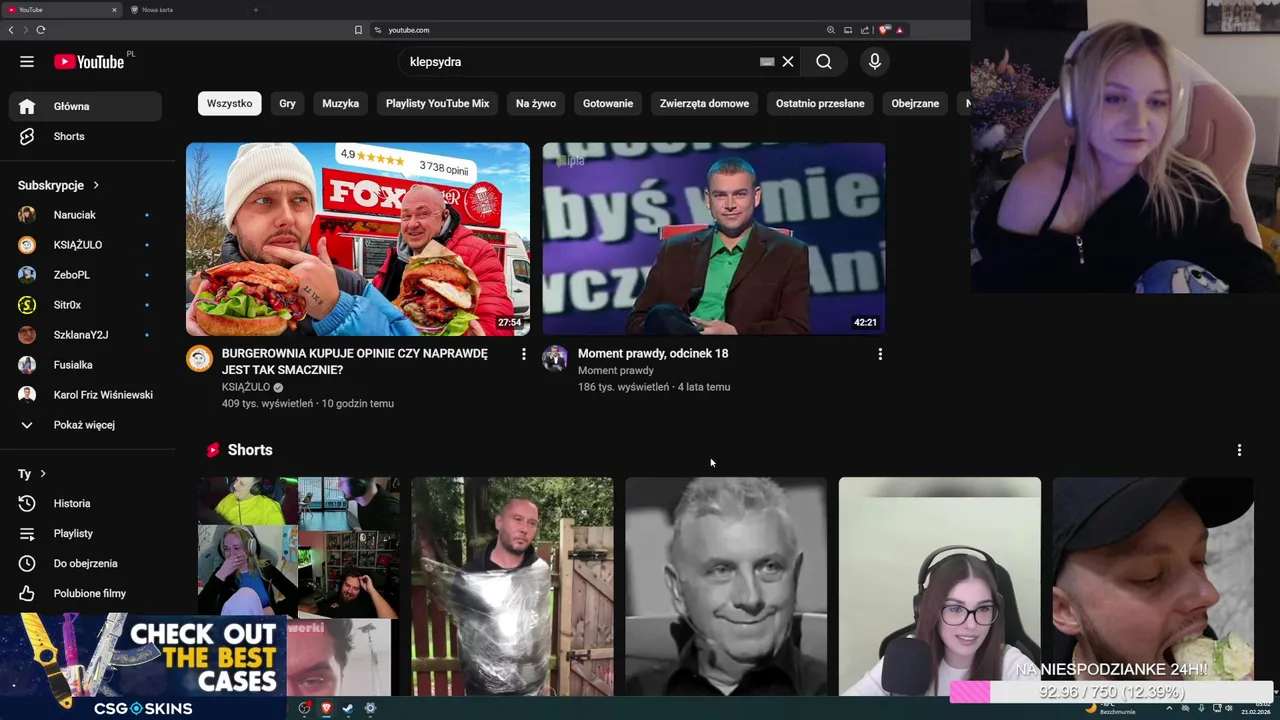Click the share icon in address bar
This screenshot has width=1280, height=720.
[865, 30]
